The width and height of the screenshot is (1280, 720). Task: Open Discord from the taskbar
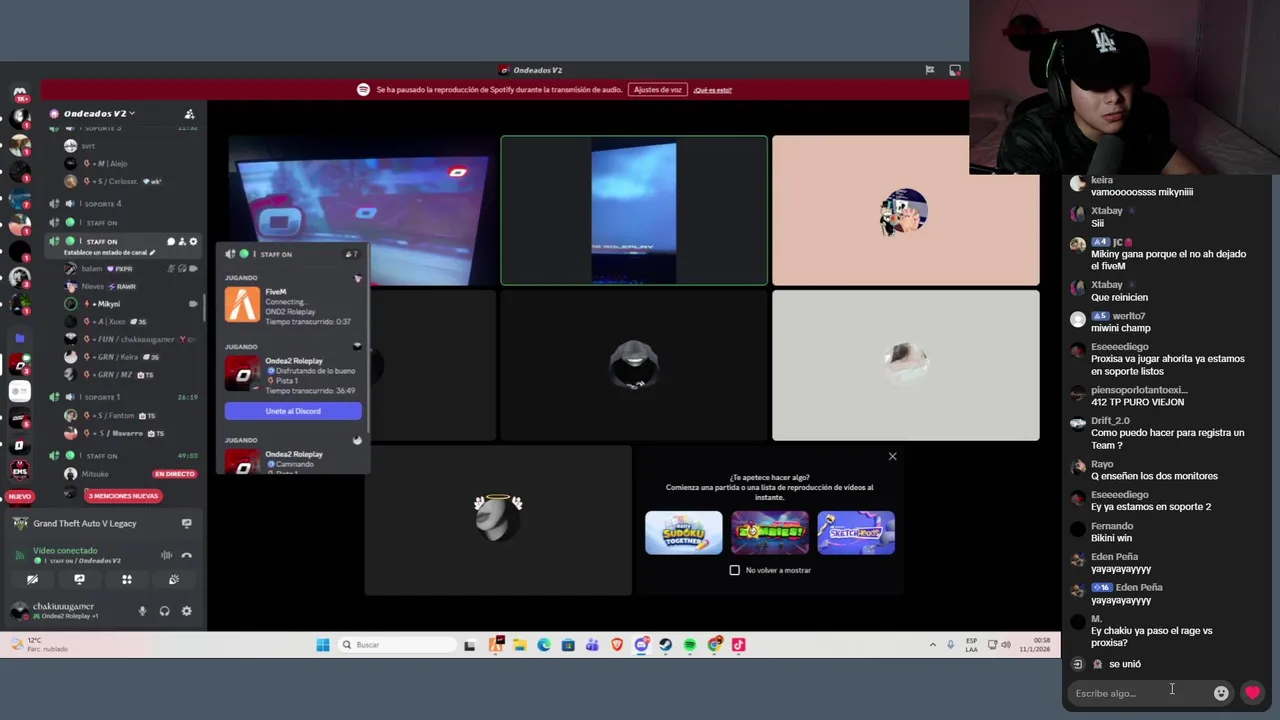pyautogui.click(x=641, y=645)
